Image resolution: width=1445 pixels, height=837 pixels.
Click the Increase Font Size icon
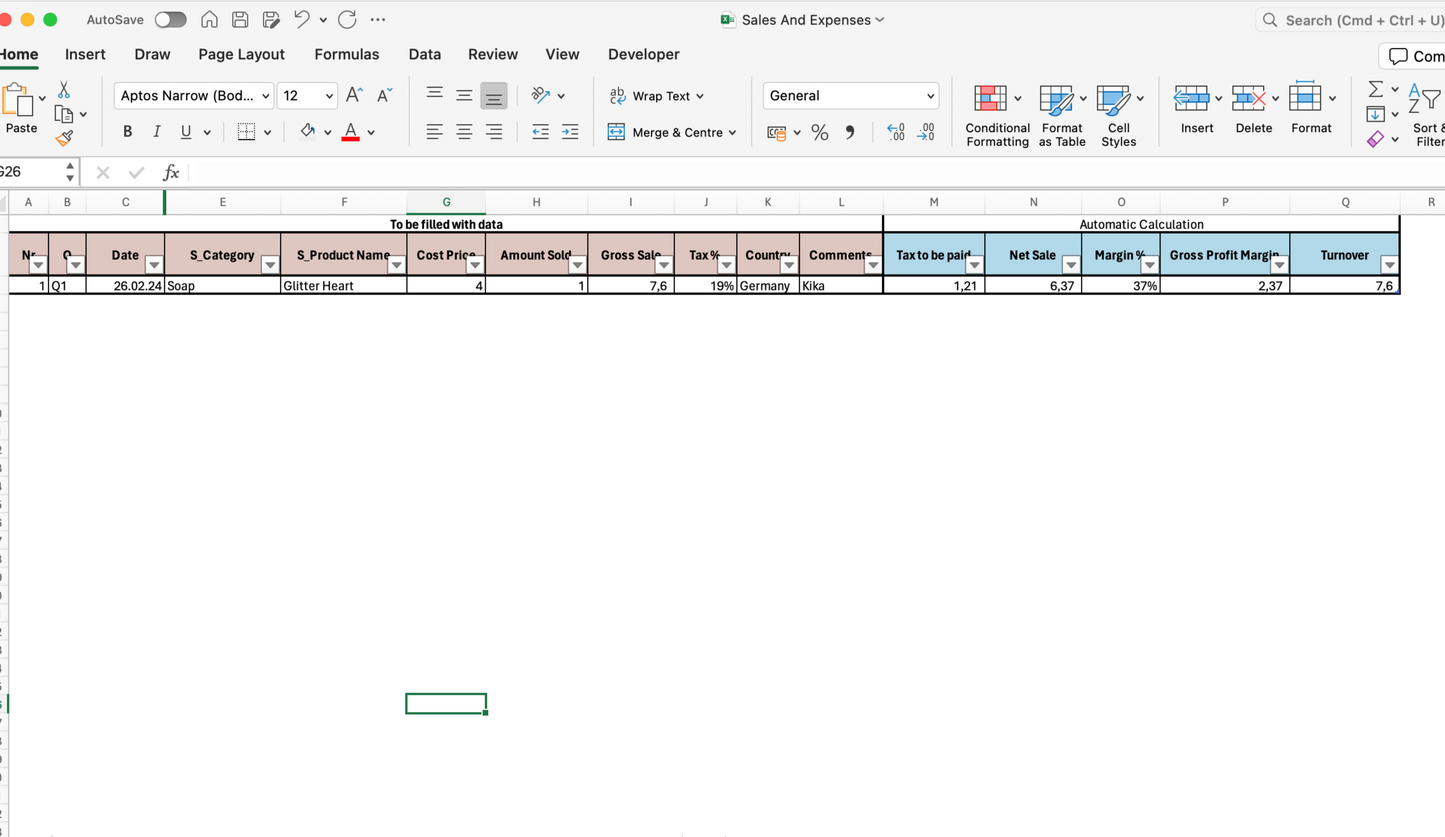click(x=354, y=96)
